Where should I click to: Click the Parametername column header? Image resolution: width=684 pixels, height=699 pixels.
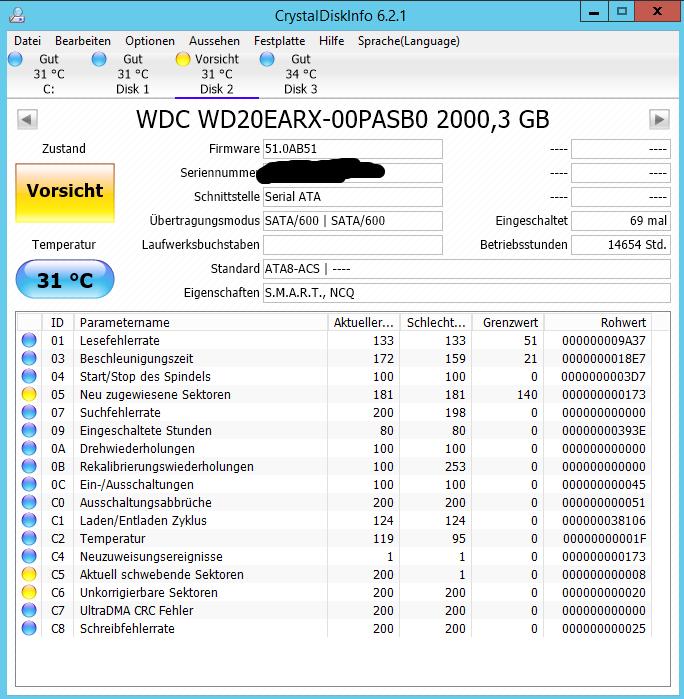(201, 322)
